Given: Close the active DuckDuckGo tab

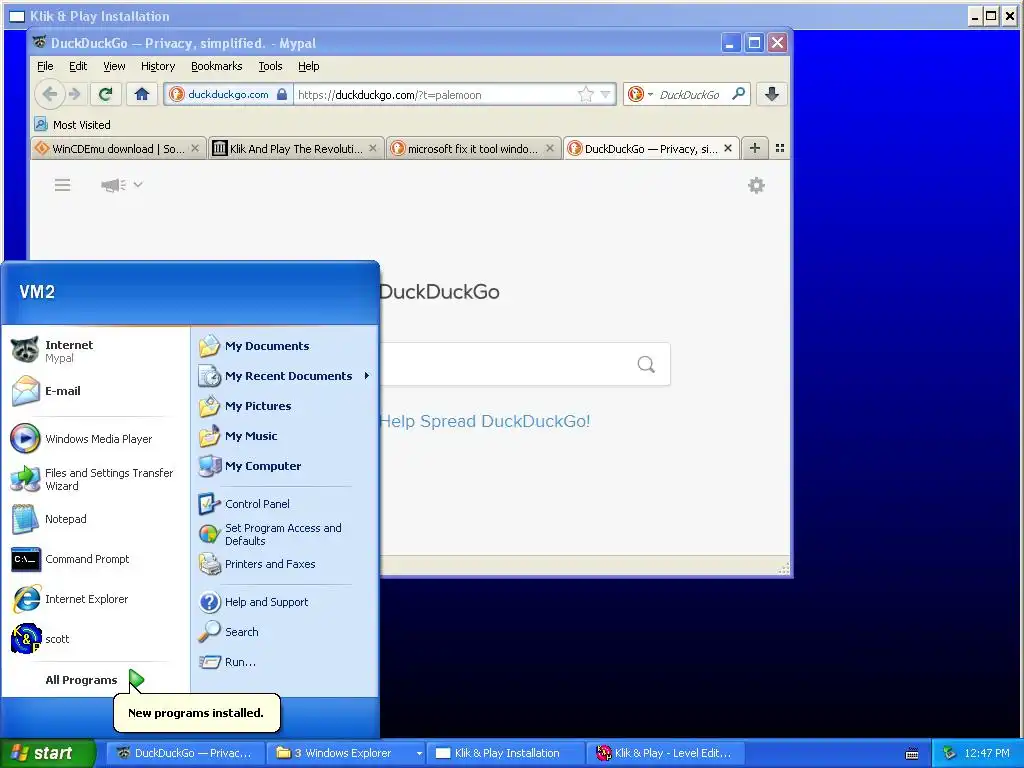Looking at the screenshot, I should click(x=728, y=148).
